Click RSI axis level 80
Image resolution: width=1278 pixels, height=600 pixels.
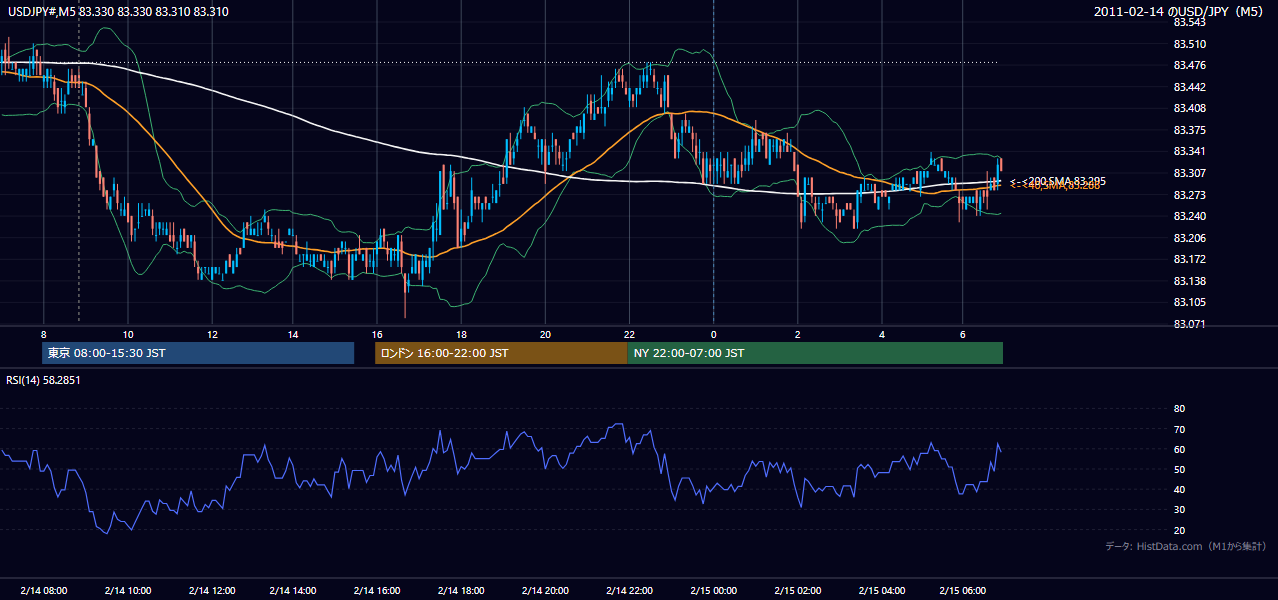(1179, 409)
